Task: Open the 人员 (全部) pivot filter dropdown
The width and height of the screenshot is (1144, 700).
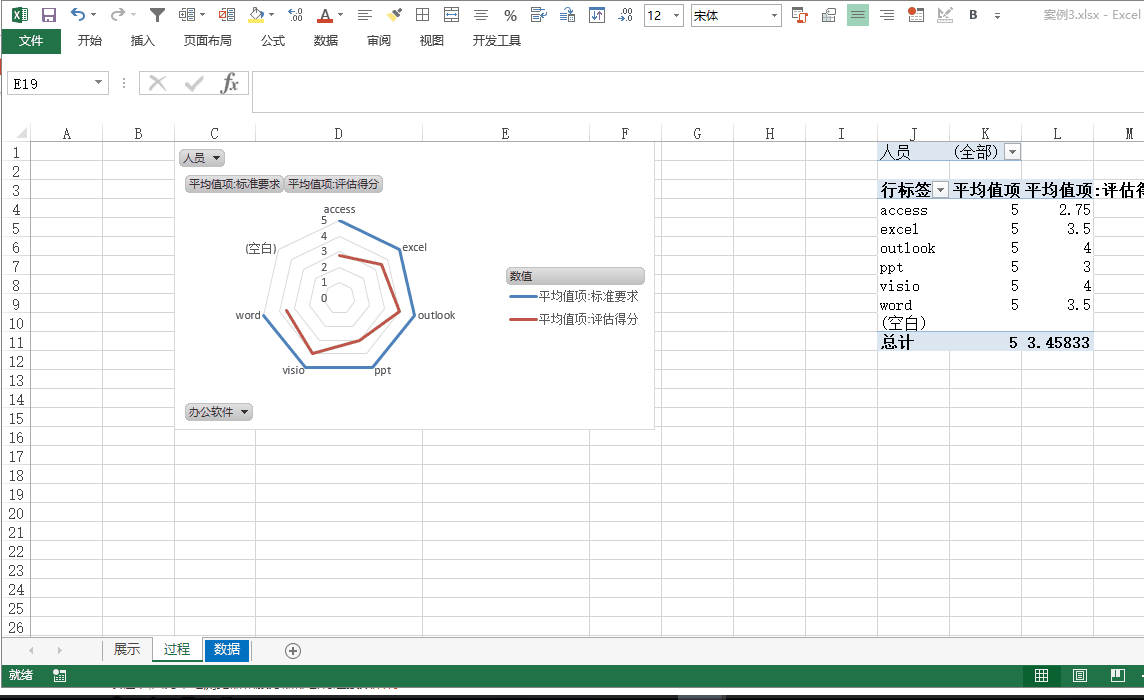Action: click(x=1013, y=152)
